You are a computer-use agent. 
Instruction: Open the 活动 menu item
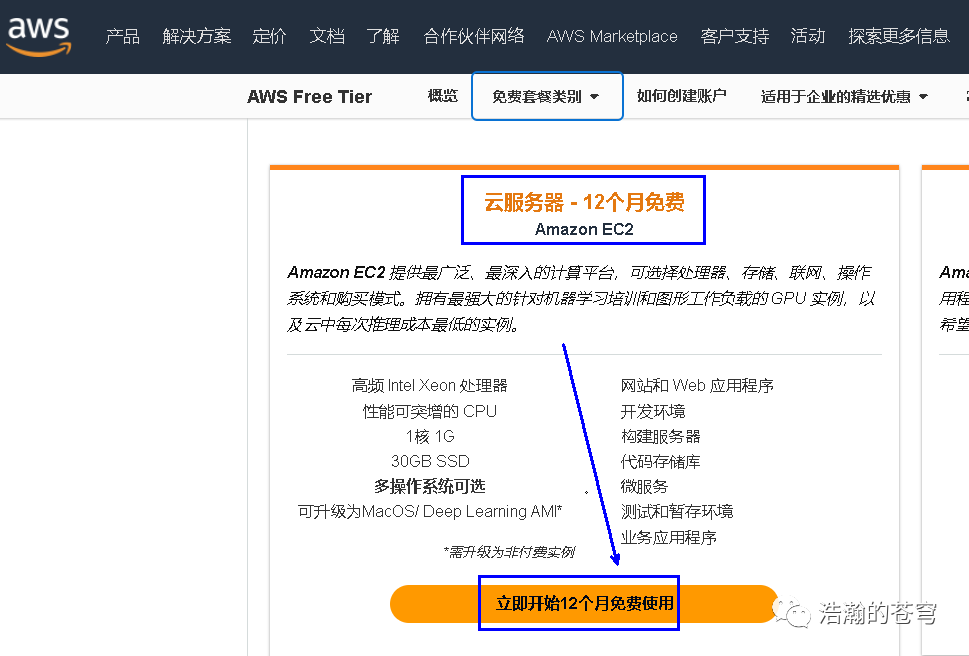(808, 36)
